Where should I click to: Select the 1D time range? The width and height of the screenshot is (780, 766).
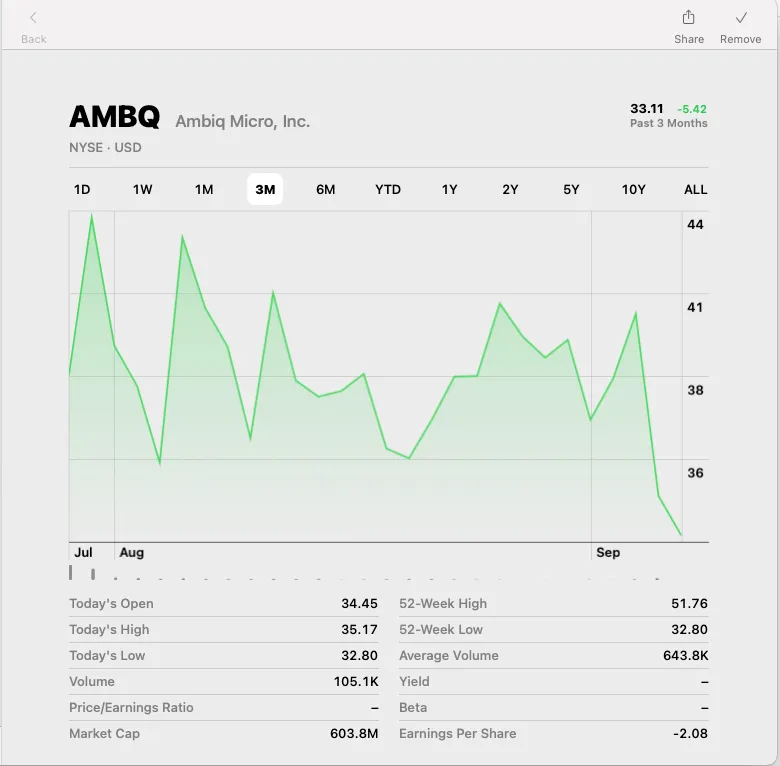82,189
